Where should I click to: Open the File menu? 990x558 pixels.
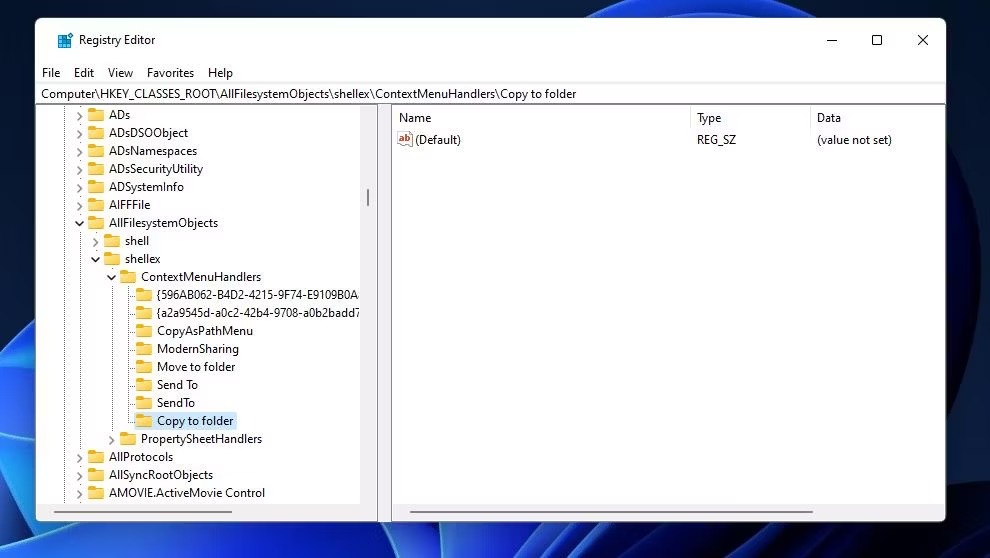pos(51,73)
